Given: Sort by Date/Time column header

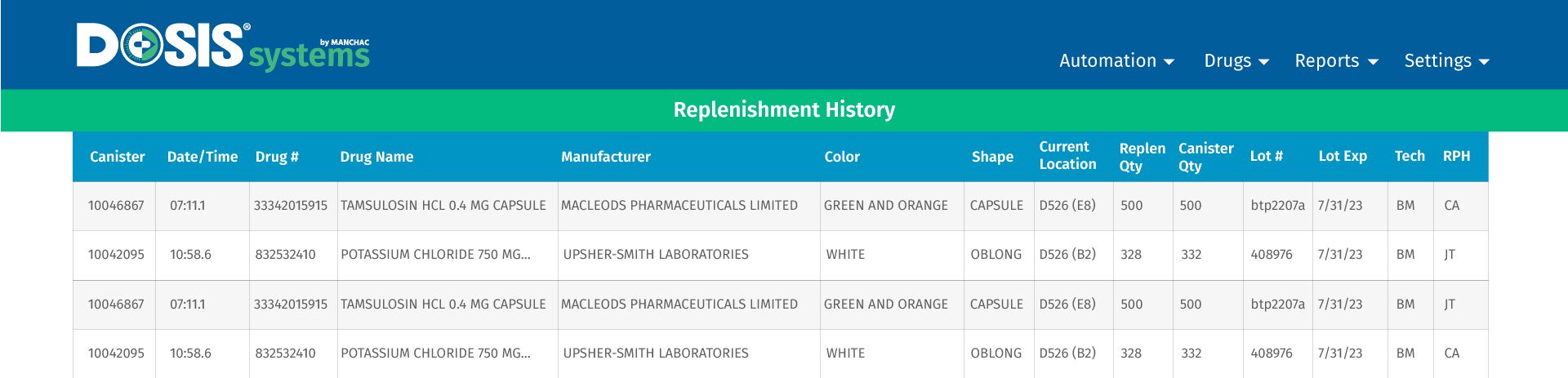Looking at the screenshot, I should [x=203, y=157].
